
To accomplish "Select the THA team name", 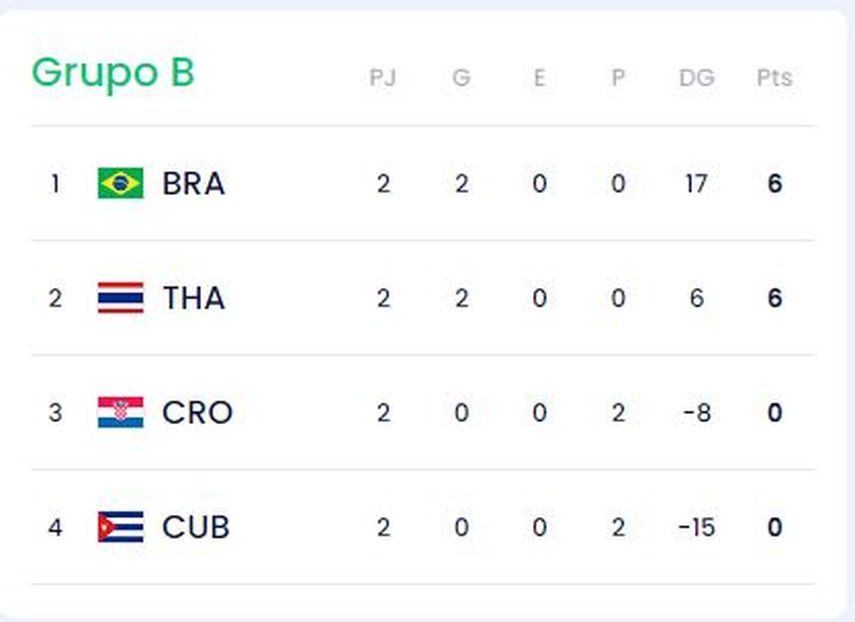I will 193,298.
